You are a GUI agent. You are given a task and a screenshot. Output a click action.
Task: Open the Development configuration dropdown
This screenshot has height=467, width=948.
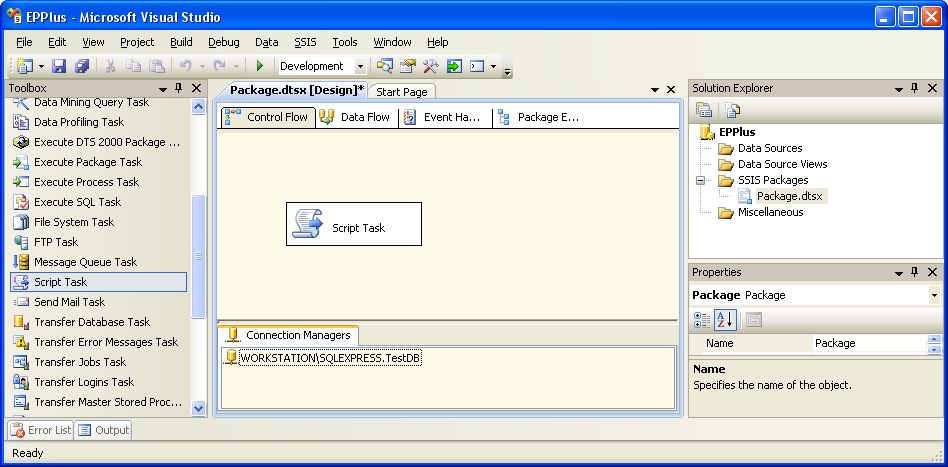pyautogui.click(x=360, y=66)
